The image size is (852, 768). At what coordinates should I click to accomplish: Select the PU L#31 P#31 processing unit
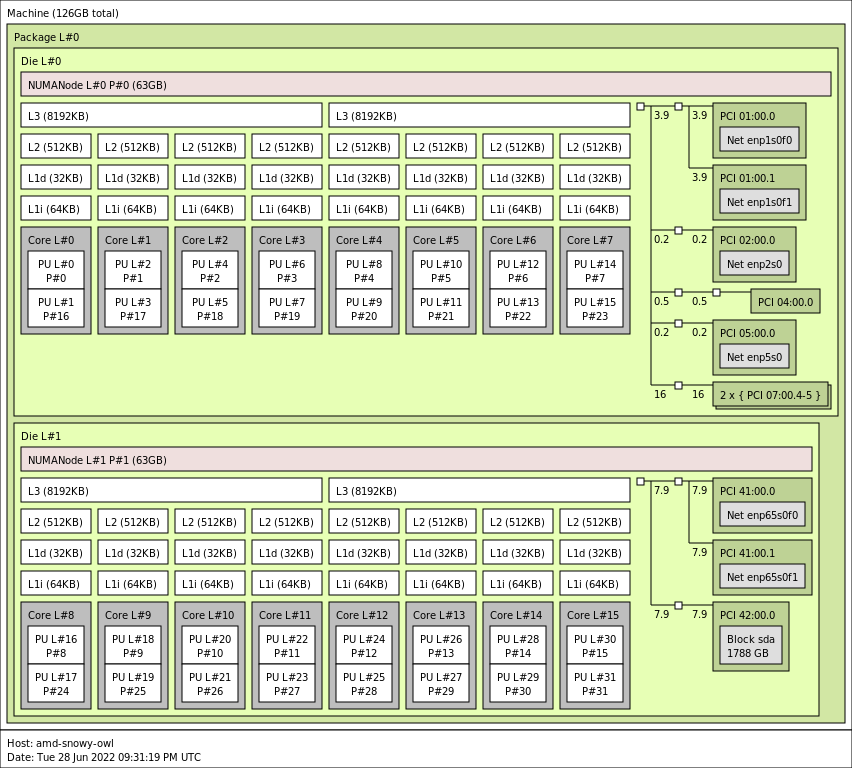click(x=595, y=684)
